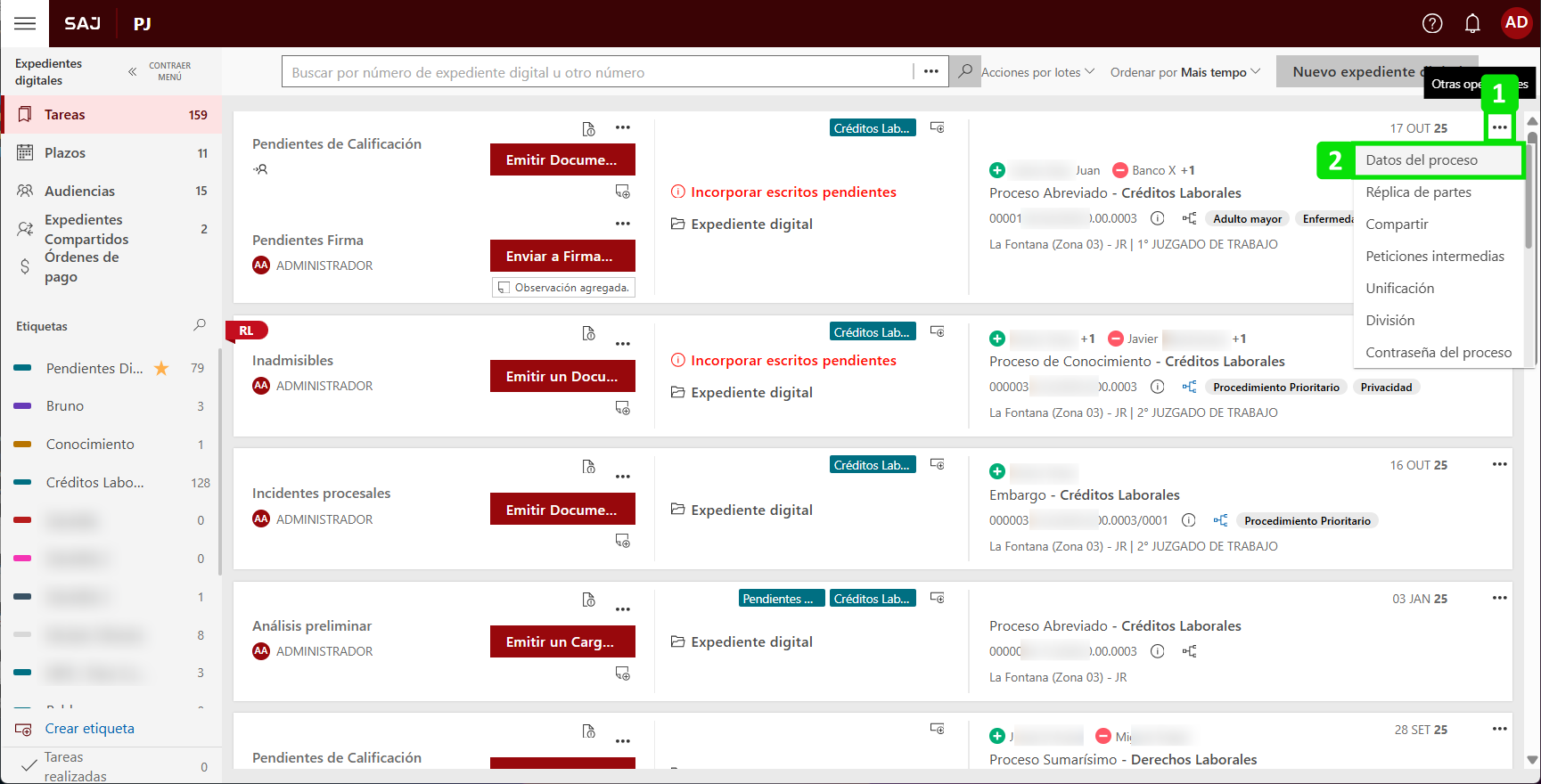Select Plazos in the sidebar
The image size is (1541, 784).
click(111, 153)
